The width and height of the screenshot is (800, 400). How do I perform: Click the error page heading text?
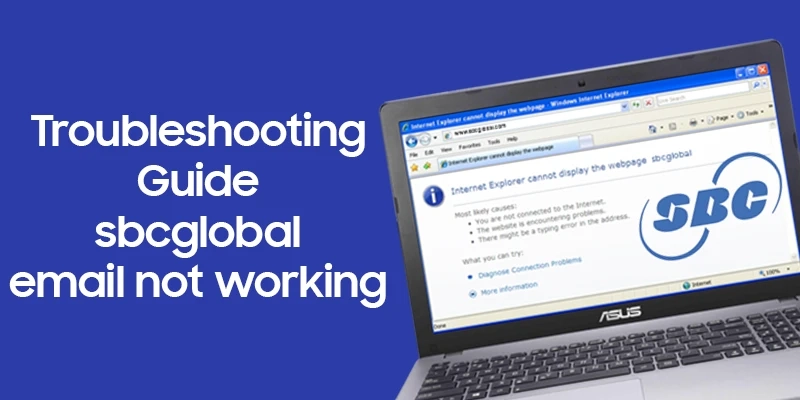(571, 173)
